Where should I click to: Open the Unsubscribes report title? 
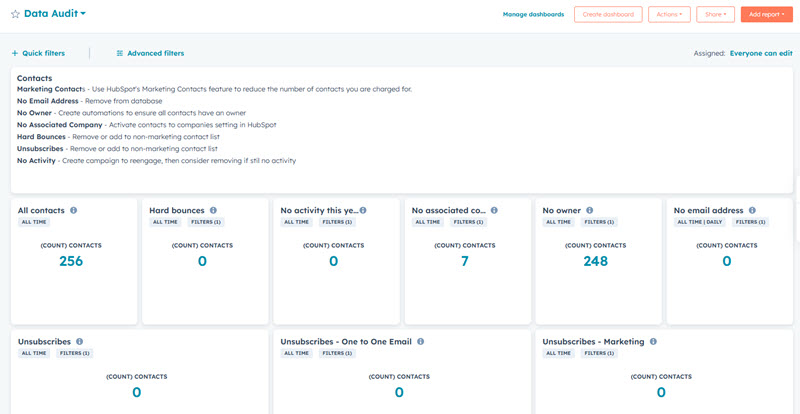[x=44, y=342]
